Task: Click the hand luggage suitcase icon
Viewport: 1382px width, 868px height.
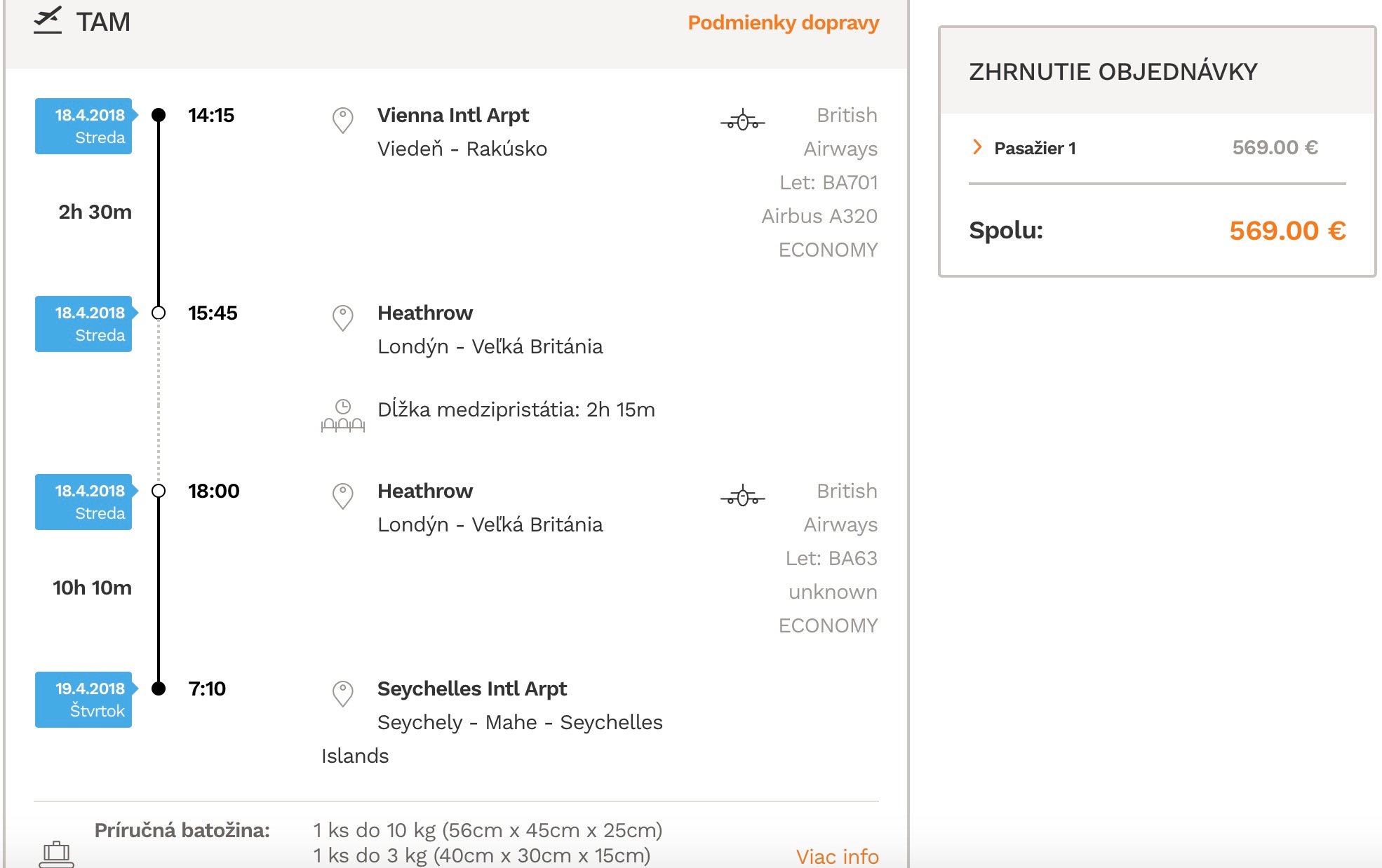Action: click(x=56, y=855)
